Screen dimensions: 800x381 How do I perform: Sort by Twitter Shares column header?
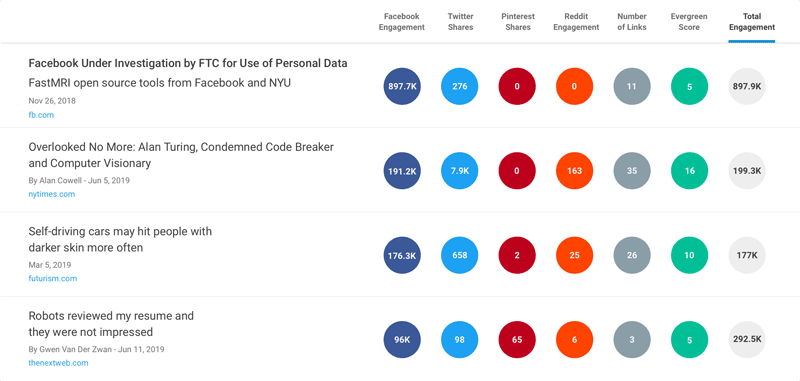click(x=460, y=22)
